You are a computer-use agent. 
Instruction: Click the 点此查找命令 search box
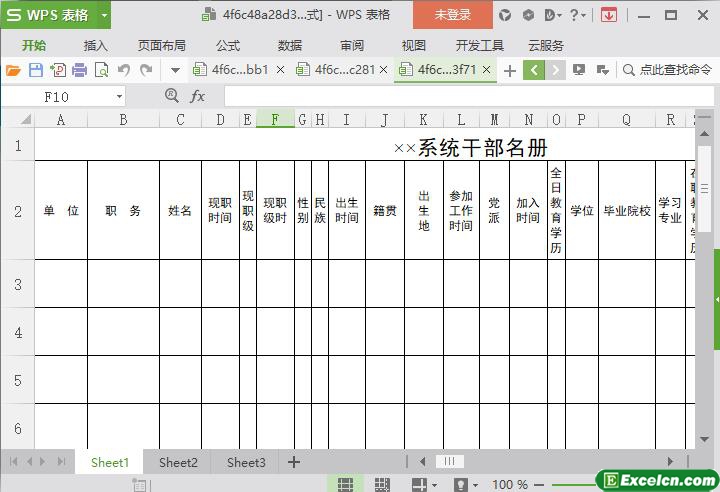click(668, 70)
